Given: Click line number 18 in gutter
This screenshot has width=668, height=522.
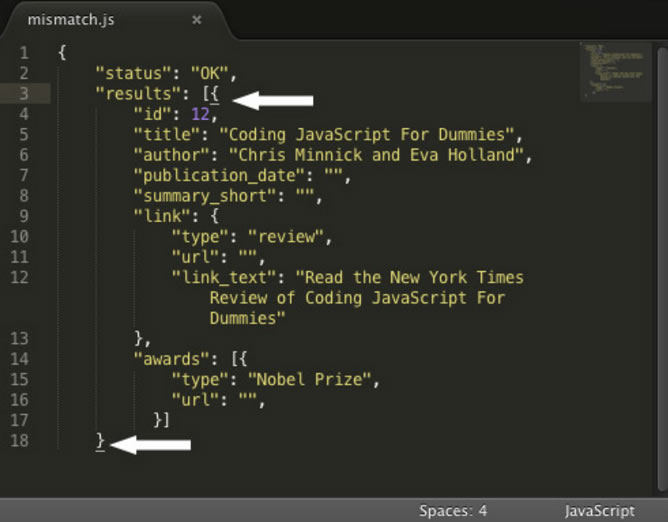Looking at the screenshot, I should pos(20,440).
